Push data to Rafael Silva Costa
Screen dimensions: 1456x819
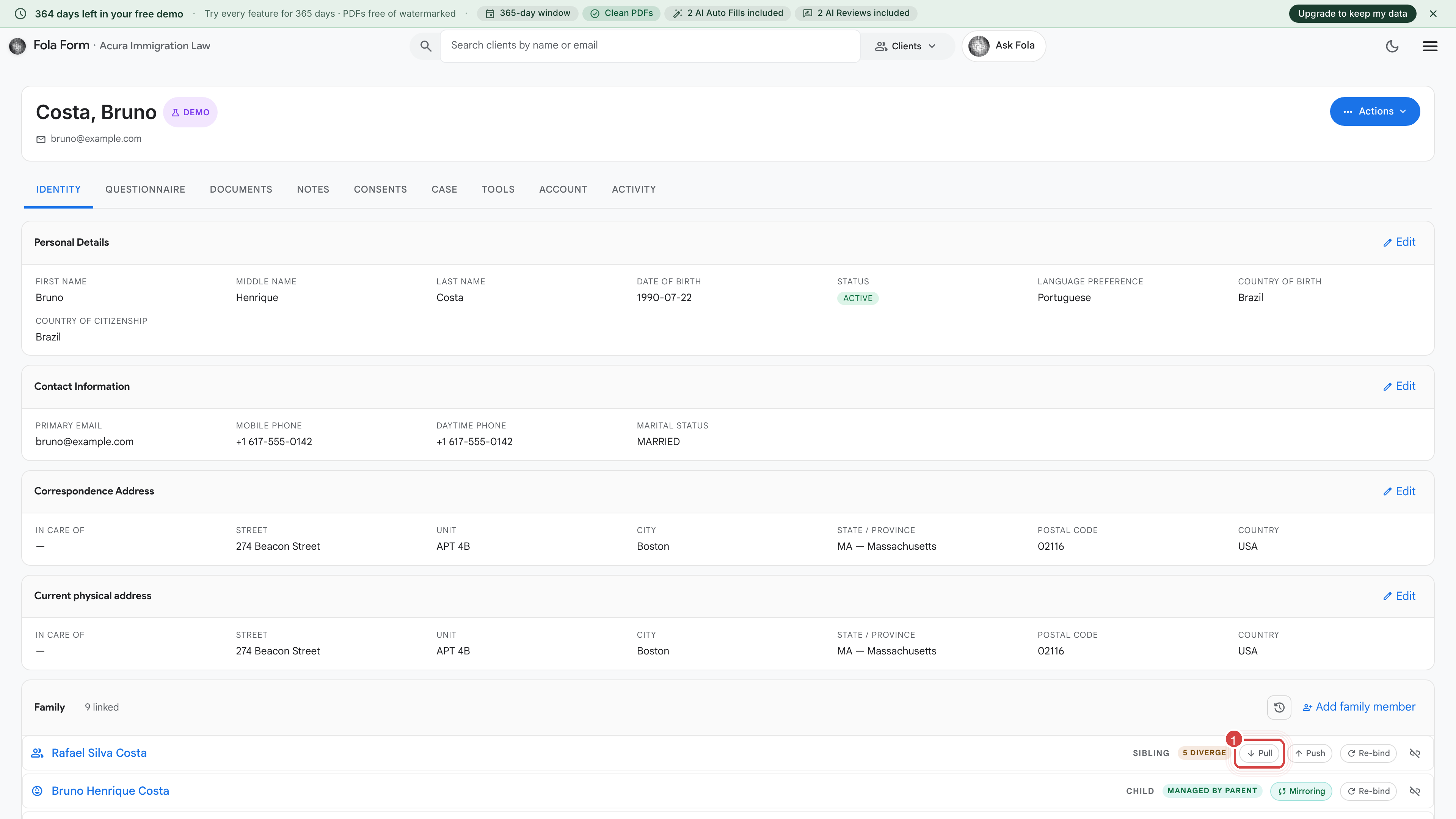pyautogui.click(x=1310, y=753)
